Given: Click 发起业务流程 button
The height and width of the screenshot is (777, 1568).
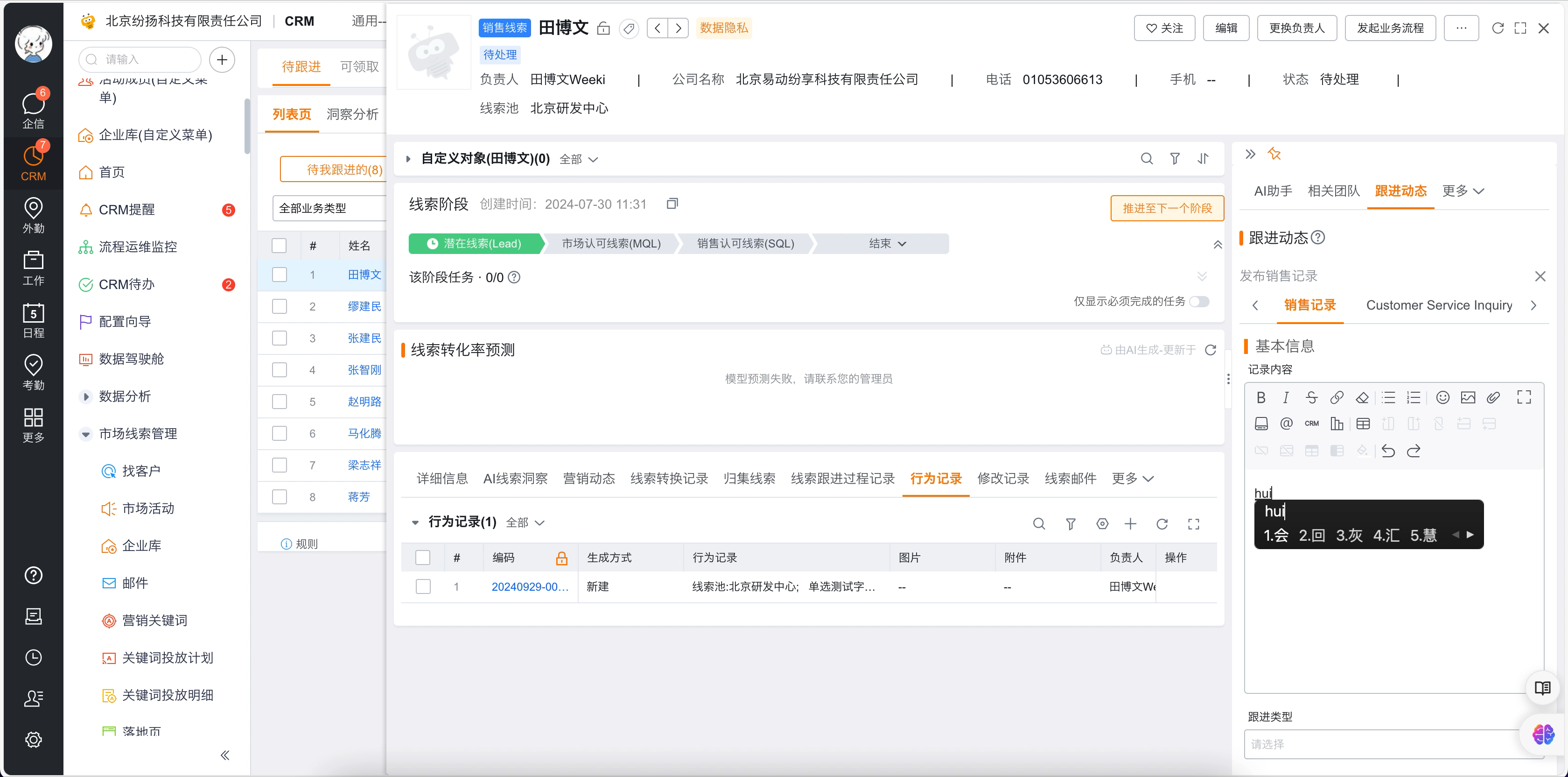Looking at the screenshot, I should (x=1390, y=28).
